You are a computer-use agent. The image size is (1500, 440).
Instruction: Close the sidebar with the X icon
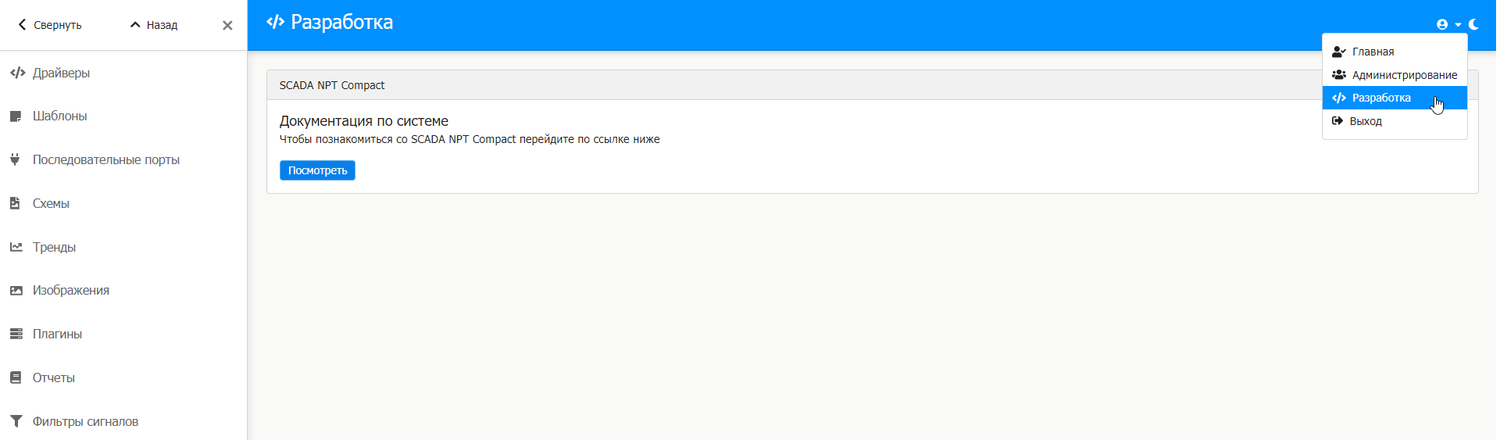[x=227, y=25]
